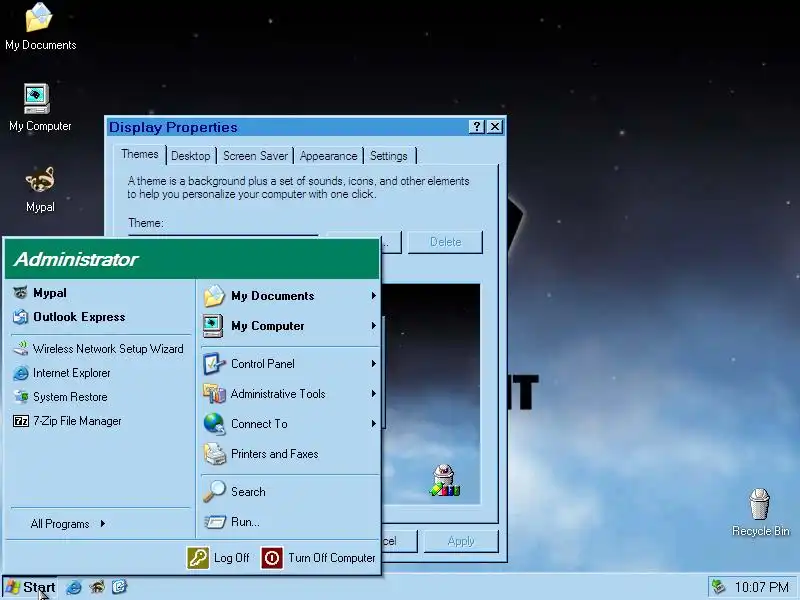Click Apply in Display Properties
Image resolution: width=800 pixels, height=600 pixels.
pos(461,541)
